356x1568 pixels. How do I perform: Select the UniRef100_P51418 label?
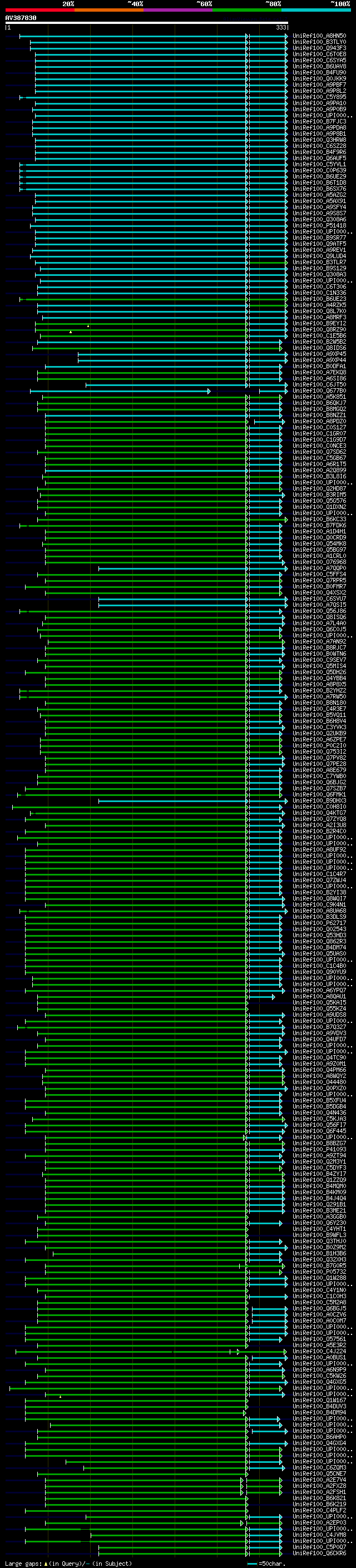(x=319, y=226)
